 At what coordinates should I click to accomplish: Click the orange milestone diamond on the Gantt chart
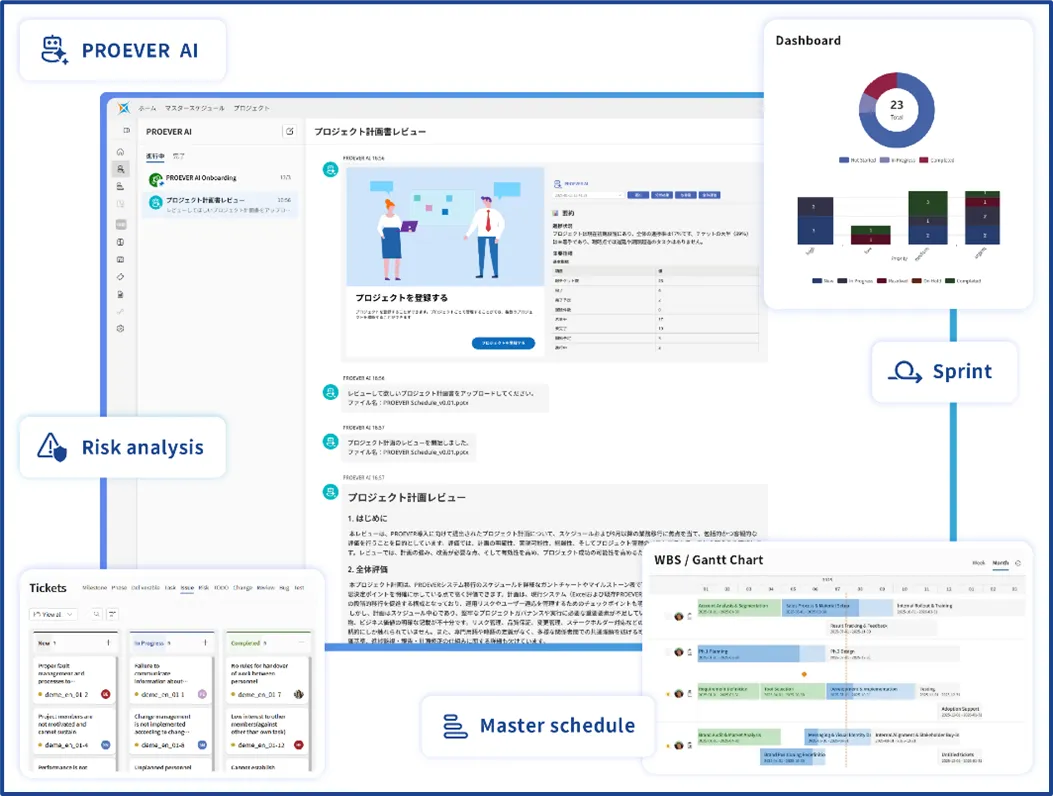point(804,674)
